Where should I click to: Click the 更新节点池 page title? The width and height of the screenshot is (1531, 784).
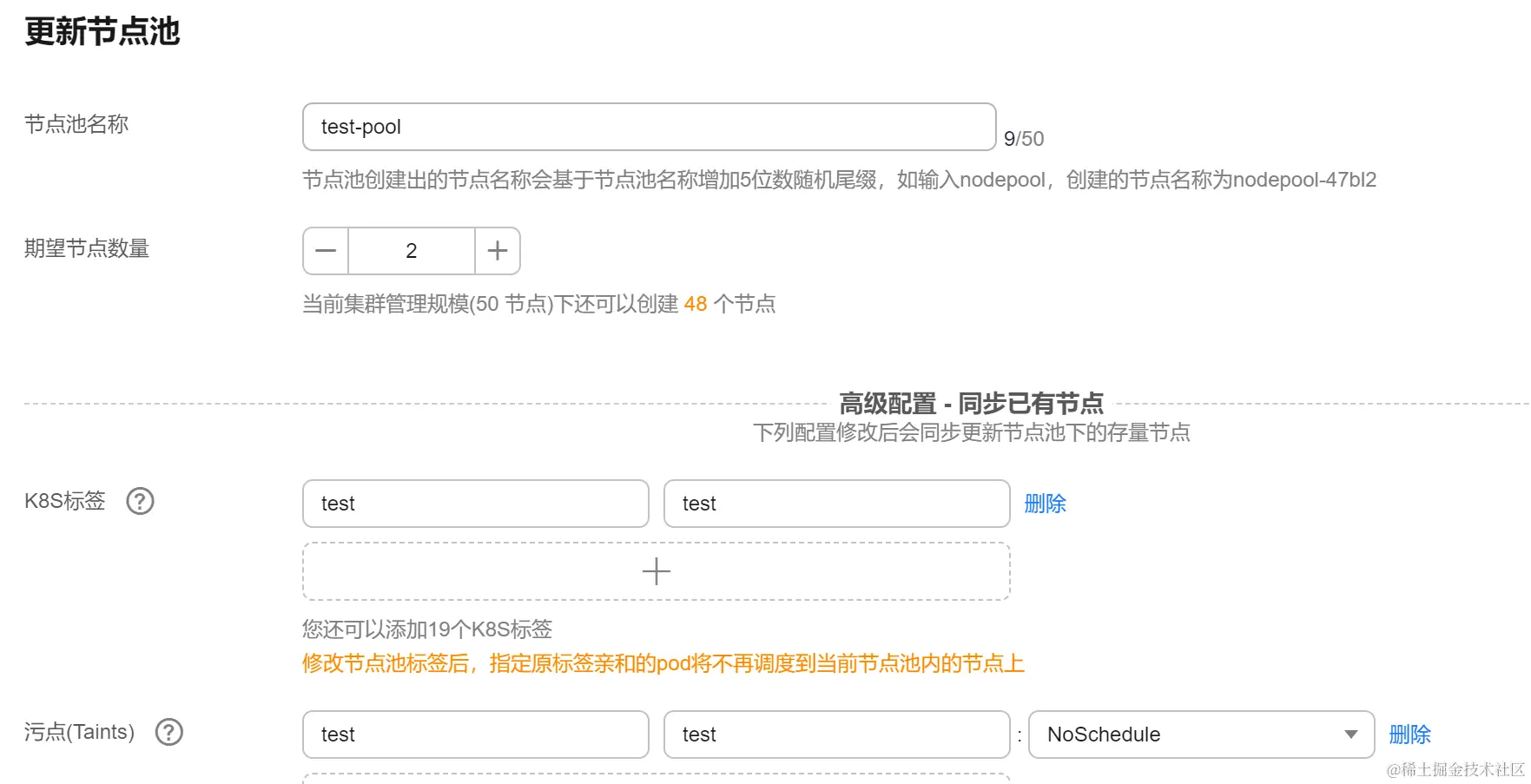[x=102, y=31]
